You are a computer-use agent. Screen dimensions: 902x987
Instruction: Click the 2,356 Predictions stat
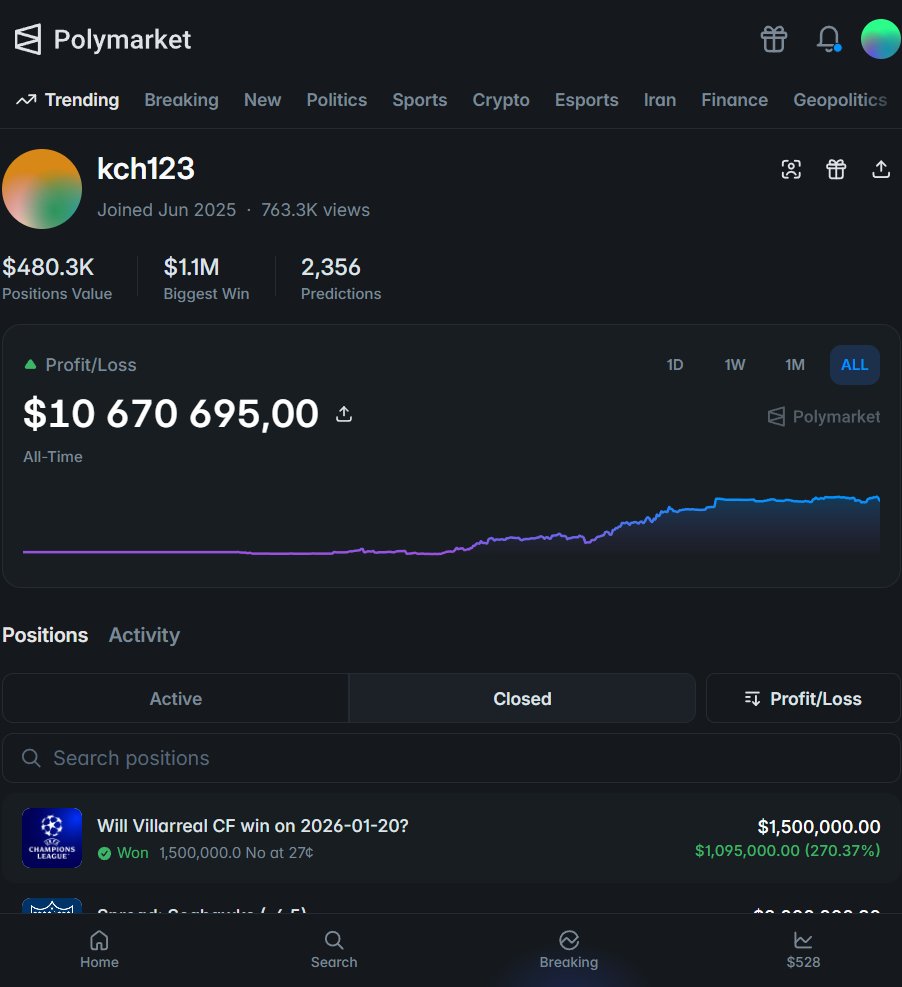tap(341, 278)
